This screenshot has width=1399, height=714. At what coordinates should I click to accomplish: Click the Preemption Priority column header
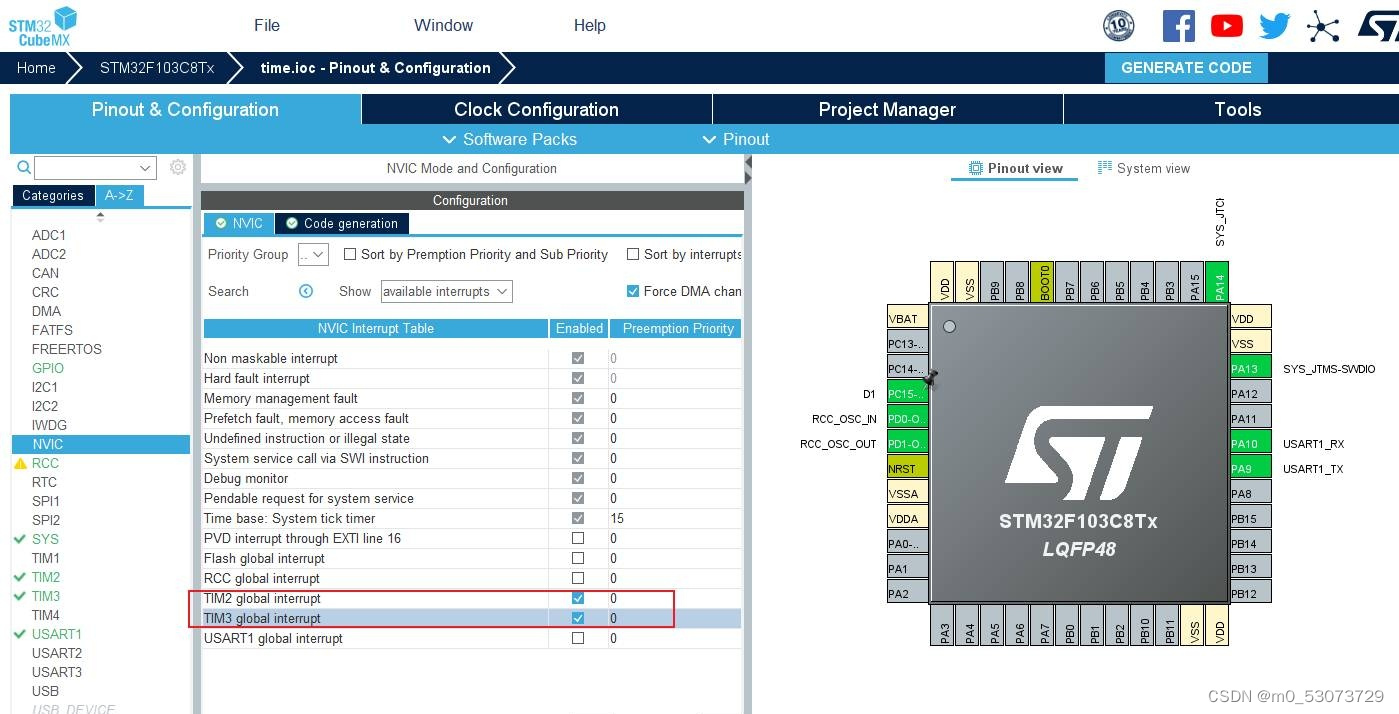pos(677,328)
